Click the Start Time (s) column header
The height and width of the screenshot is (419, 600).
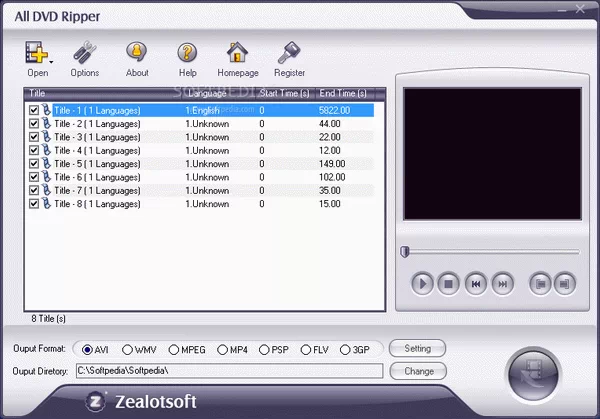[x=285, y=94]
